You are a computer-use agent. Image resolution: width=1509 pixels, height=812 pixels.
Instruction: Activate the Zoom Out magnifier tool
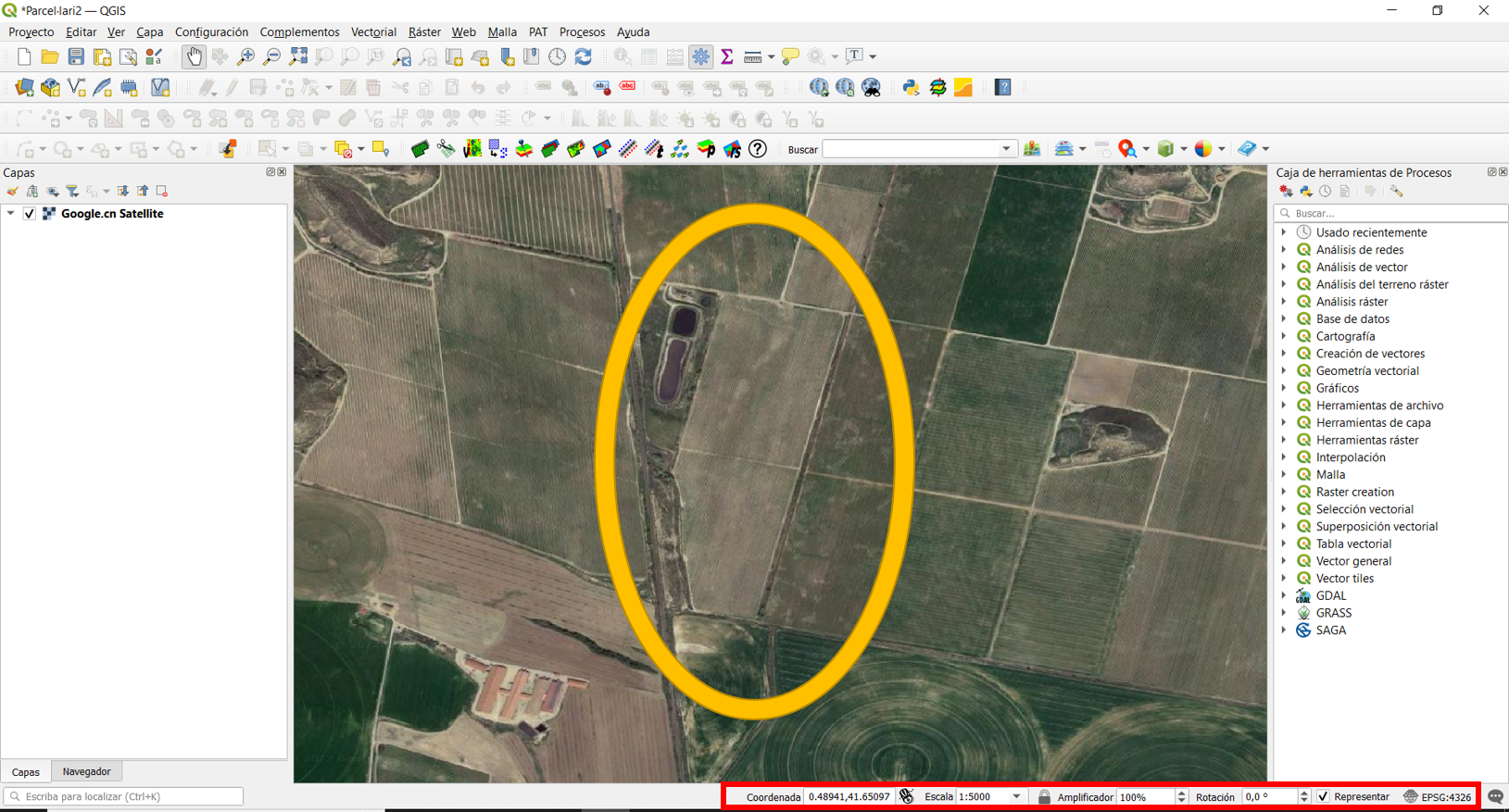(271, 56)
